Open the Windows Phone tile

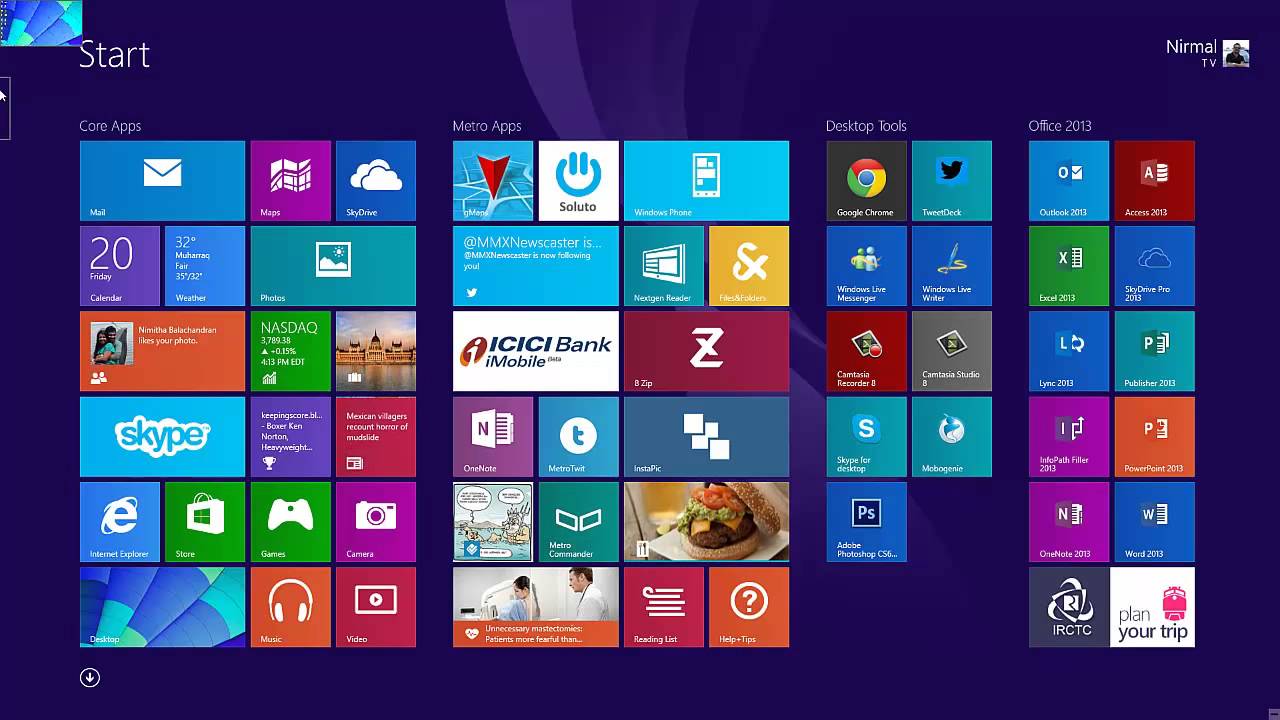pyautogui.click(x=706, y=181)
